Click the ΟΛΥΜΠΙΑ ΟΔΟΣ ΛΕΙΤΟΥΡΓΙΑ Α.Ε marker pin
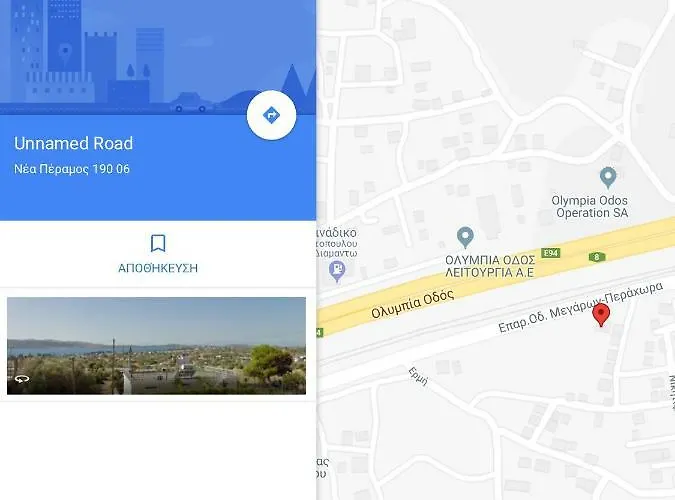 click(465, 237)
